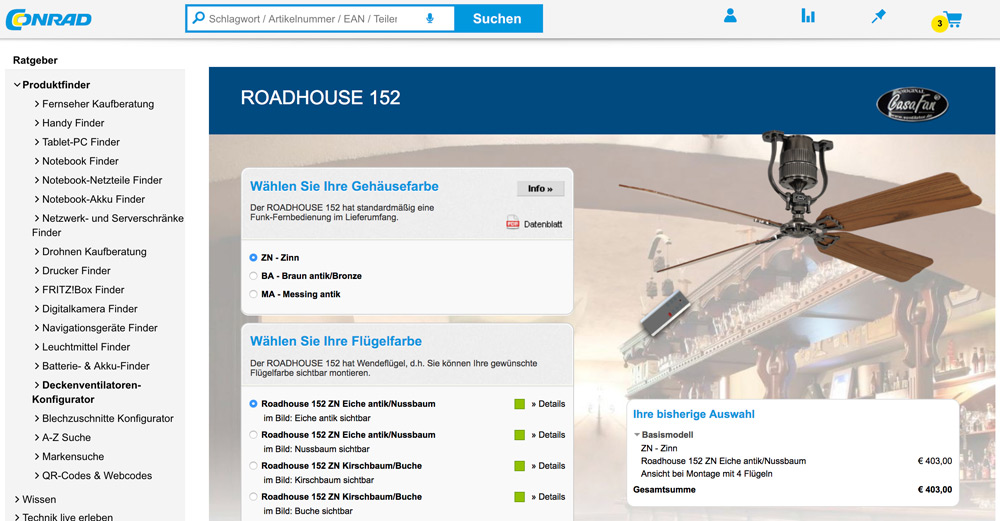Open the Conrad logo homepage
1000x521 pixels.
(x=48, y=19)
